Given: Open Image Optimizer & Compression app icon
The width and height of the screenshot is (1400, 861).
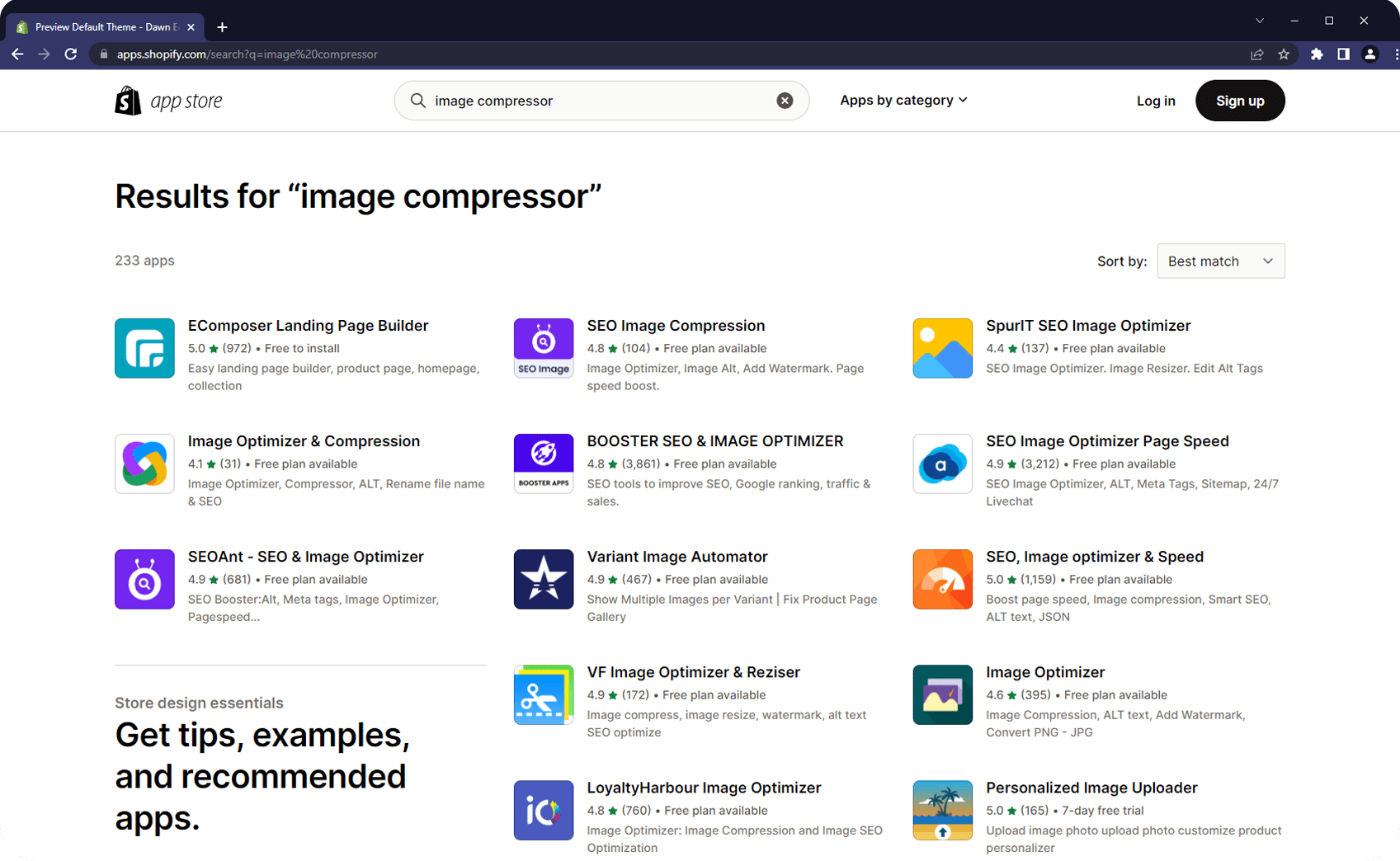Looking at the screenshot, I should click(144, 463).
